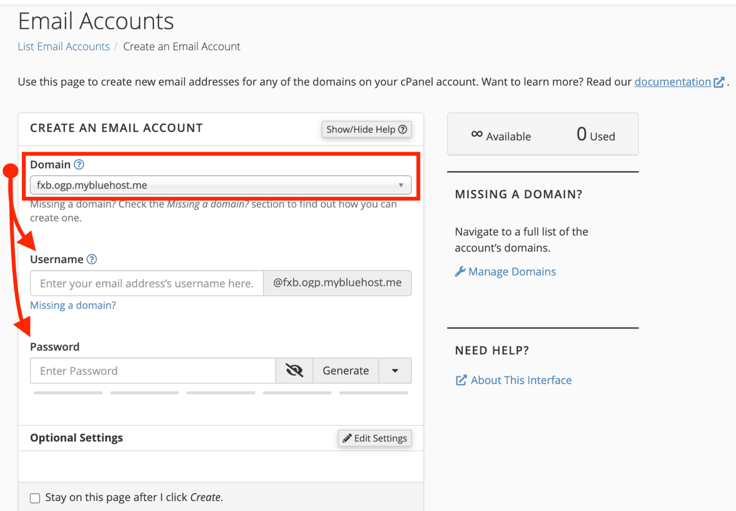Click the Create an Email Account breadcrumb text

point(182,46)
